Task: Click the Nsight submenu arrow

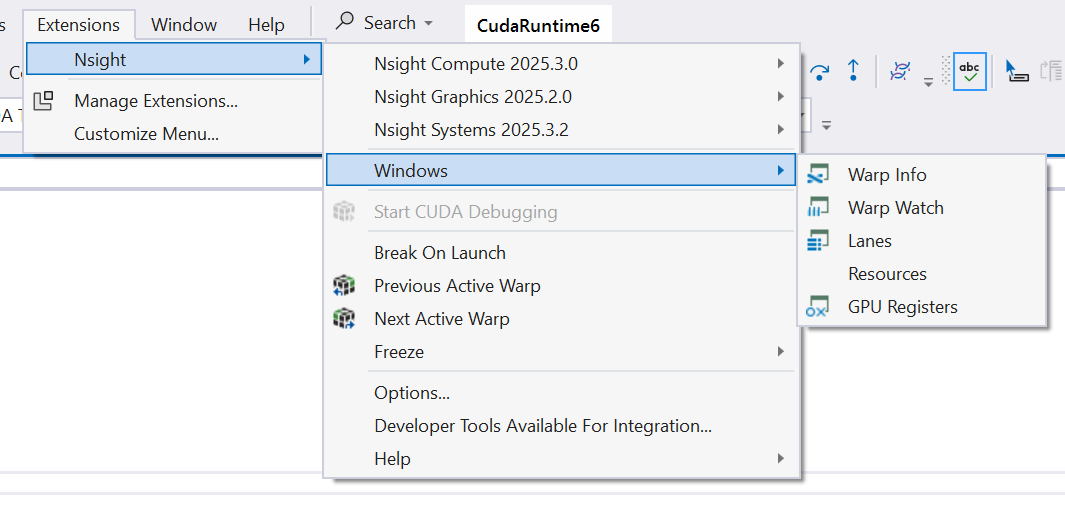Action: point(307,60)
